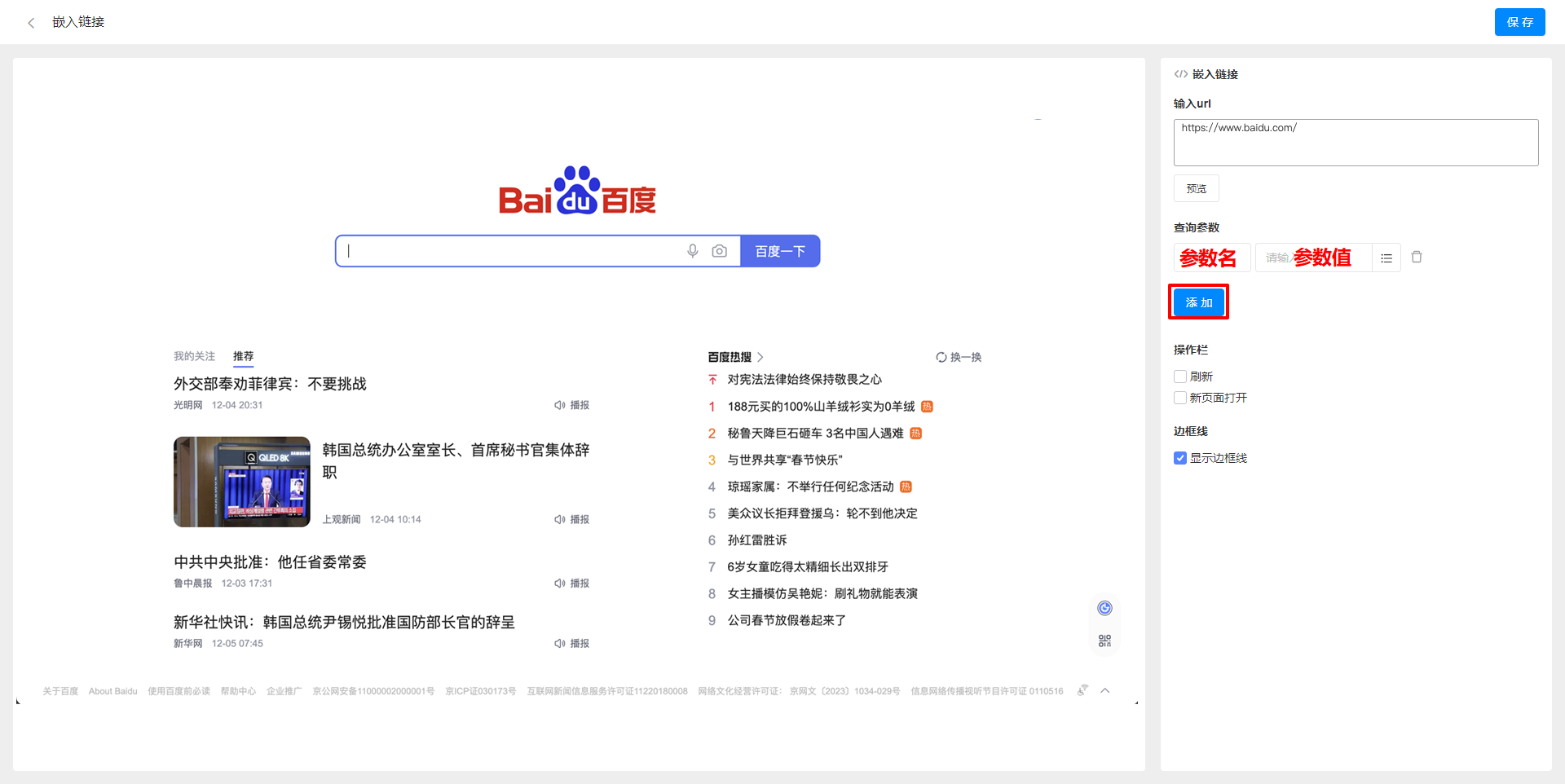The image size is (1565, 784).
Task: Click the embed link </> panel icon
Action: 1181,74
